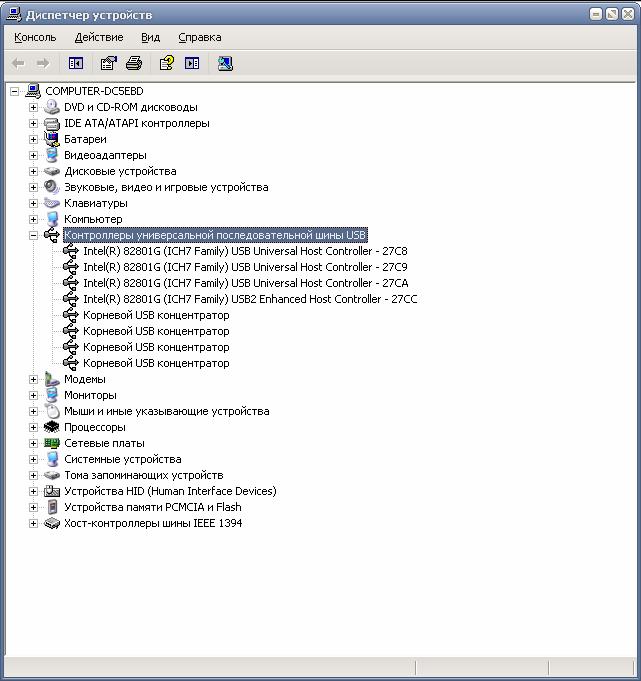This screenshot has height=681, width=641.
Task: Select USB Universal Host Controller - 27C8
Action: [245, 251]
